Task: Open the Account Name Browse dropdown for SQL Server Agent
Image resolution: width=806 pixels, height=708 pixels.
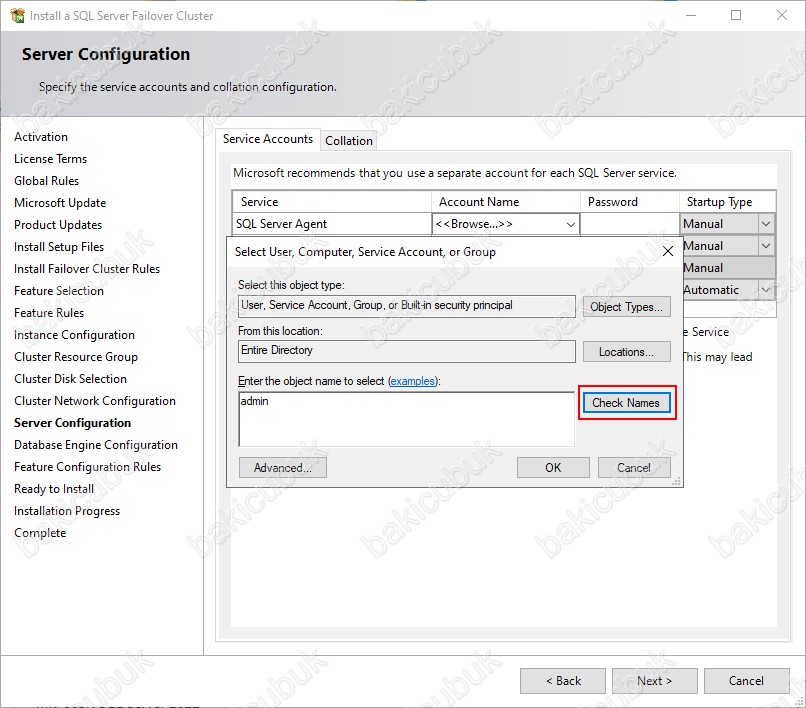Action: (571, 224)
